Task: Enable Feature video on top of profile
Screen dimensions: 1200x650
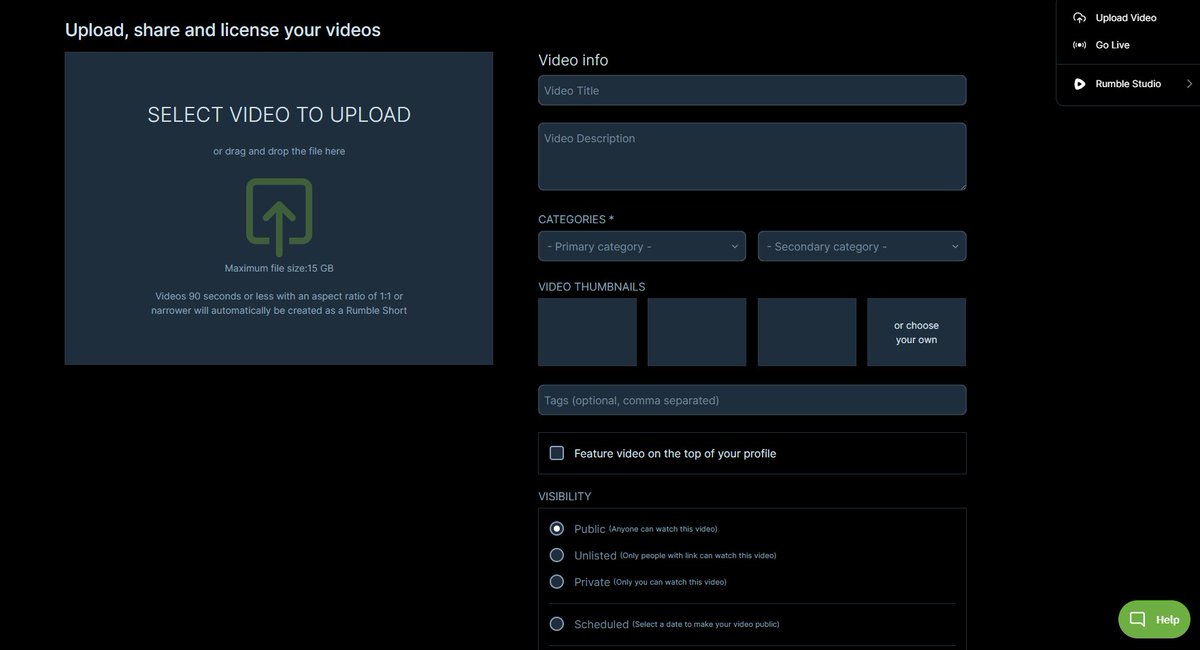Action: [x=557, y=453]
